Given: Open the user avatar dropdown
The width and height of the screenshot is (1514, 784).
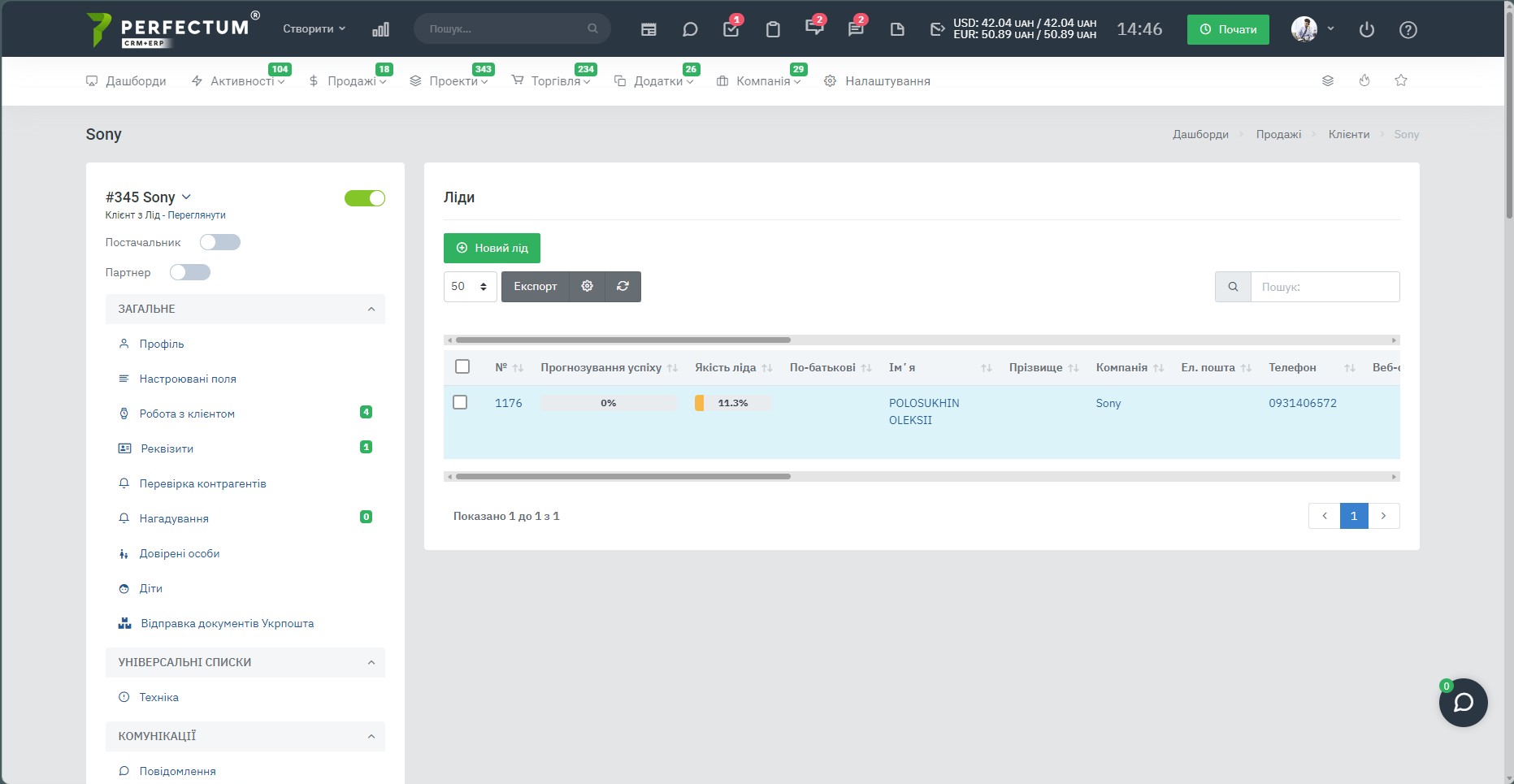Looking at the screenshot, I should (1312, 29).
